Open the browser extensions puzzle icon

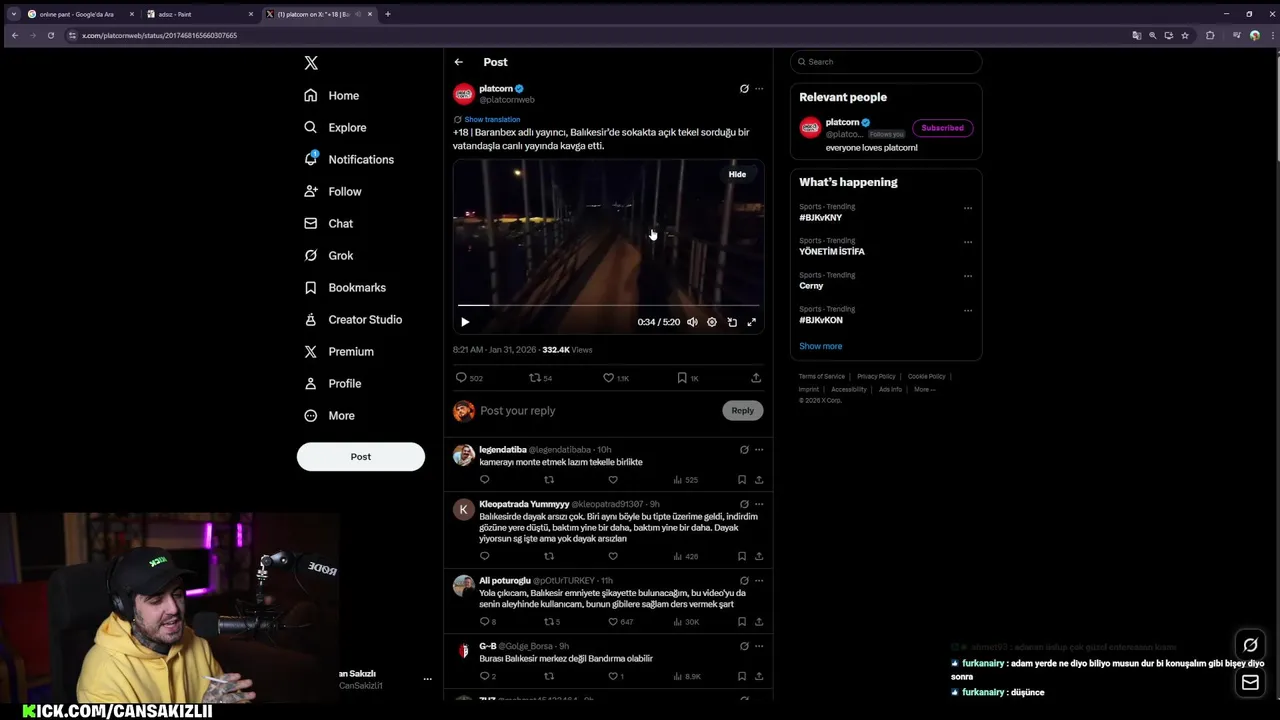tap(1210, 35)
